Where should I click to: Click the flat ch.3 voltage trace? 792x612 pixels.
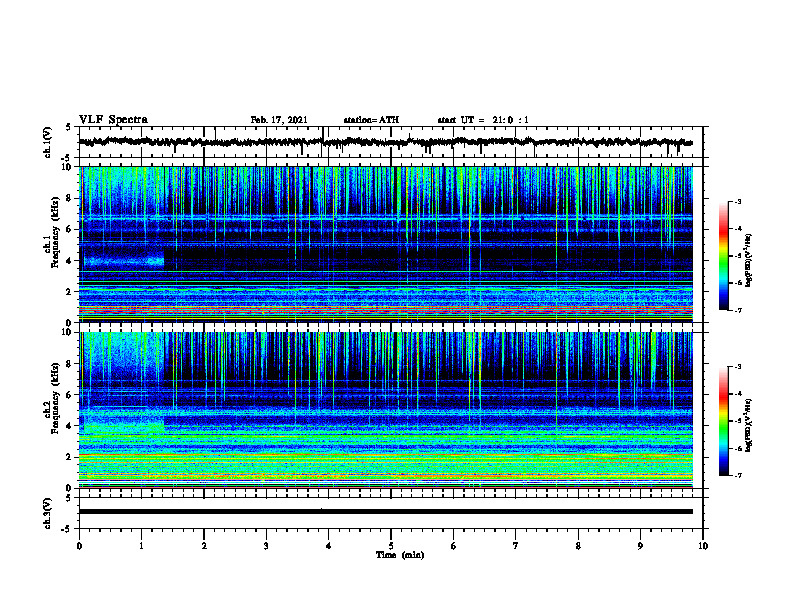pyautogui.click(x=385, y=512)
